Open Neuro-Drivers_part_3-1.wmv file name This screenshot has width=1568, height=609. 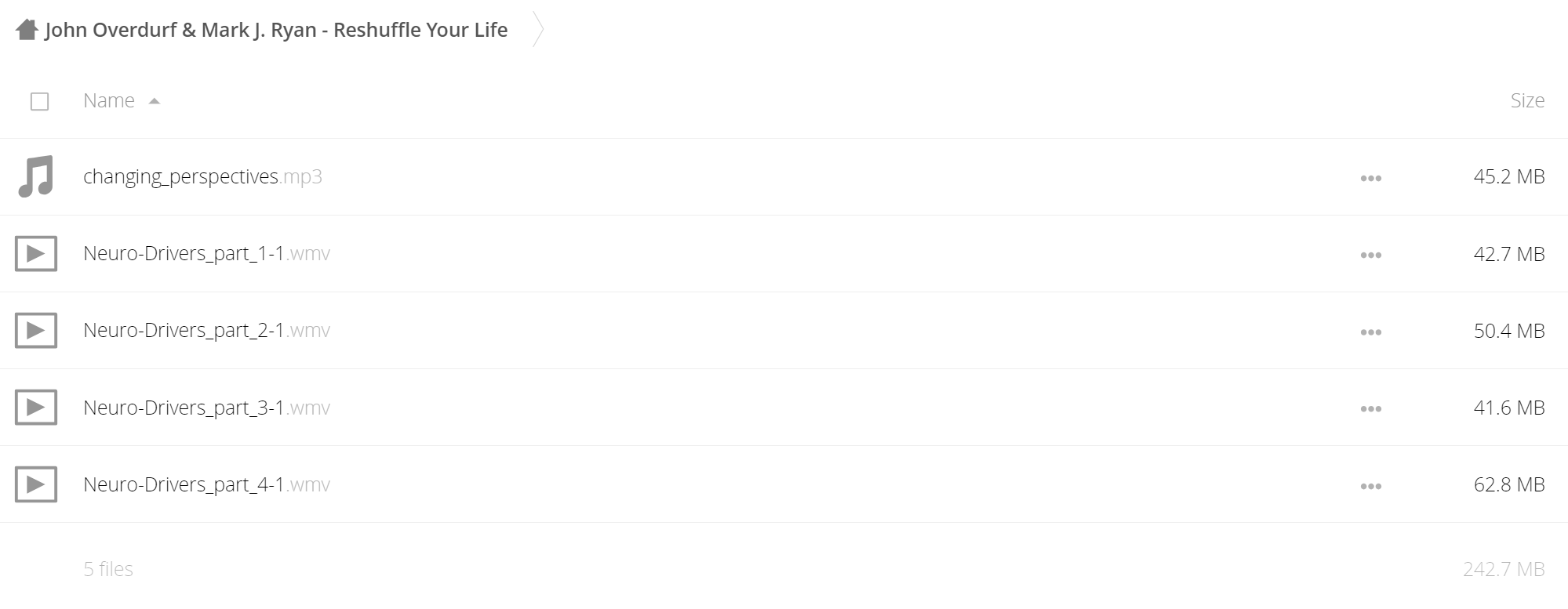(206, 408)
